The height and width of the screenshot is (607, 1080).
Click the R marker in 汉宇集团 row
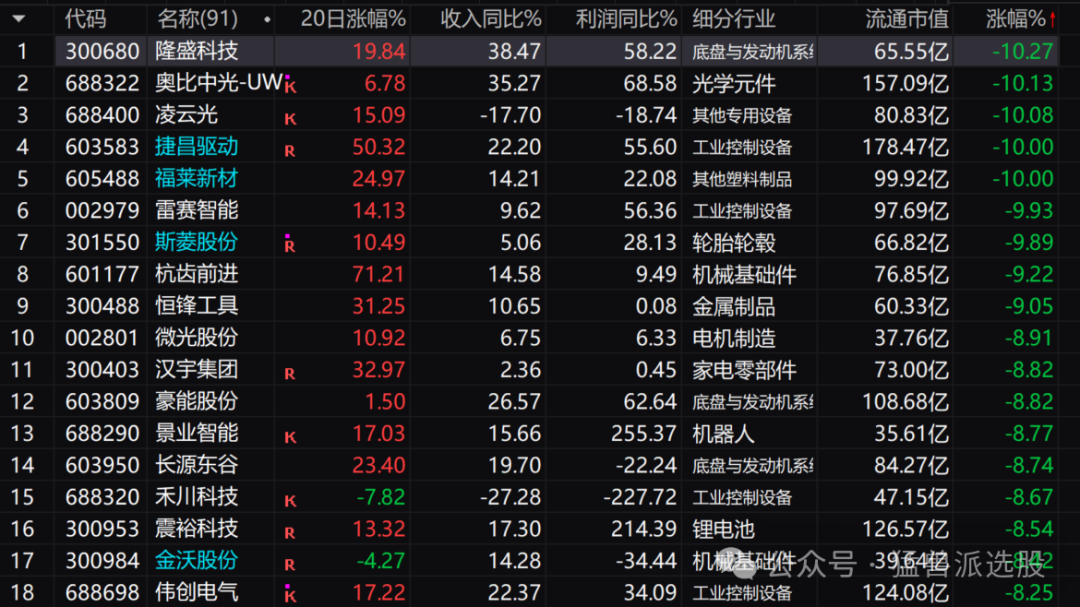[x=290, y=373]
